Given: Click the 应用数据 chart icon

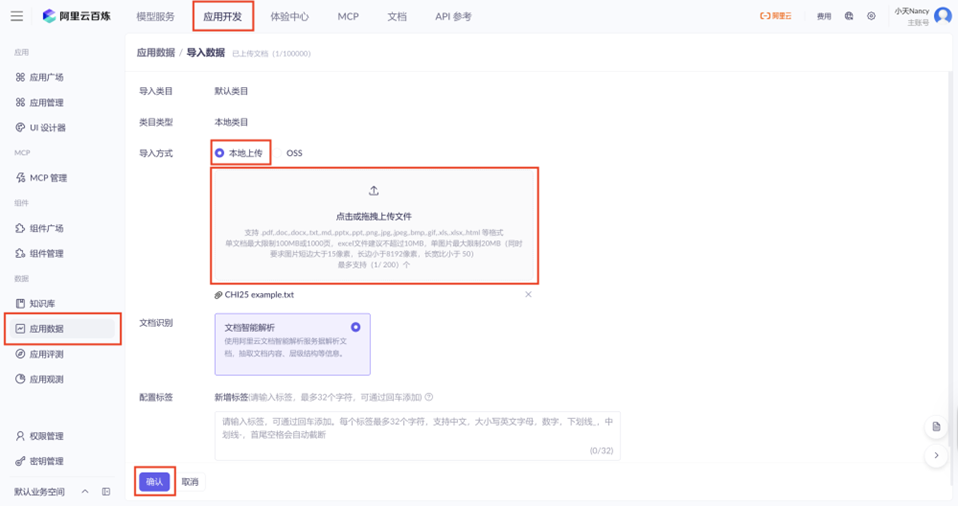Looking at the screenshot, I should pos(20,329).
